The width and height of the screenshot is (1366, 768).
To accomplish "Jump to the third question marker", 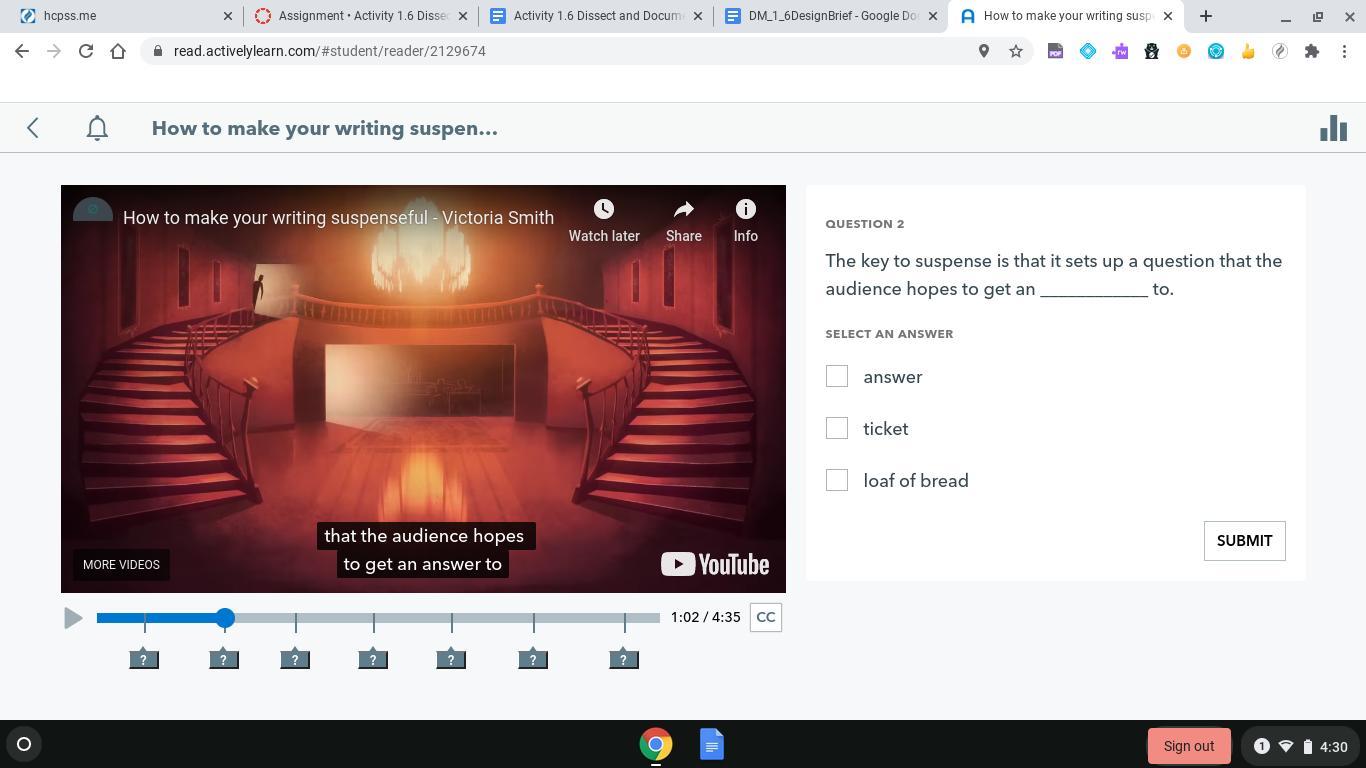I will pyautogui.click(x=295, y=659).
